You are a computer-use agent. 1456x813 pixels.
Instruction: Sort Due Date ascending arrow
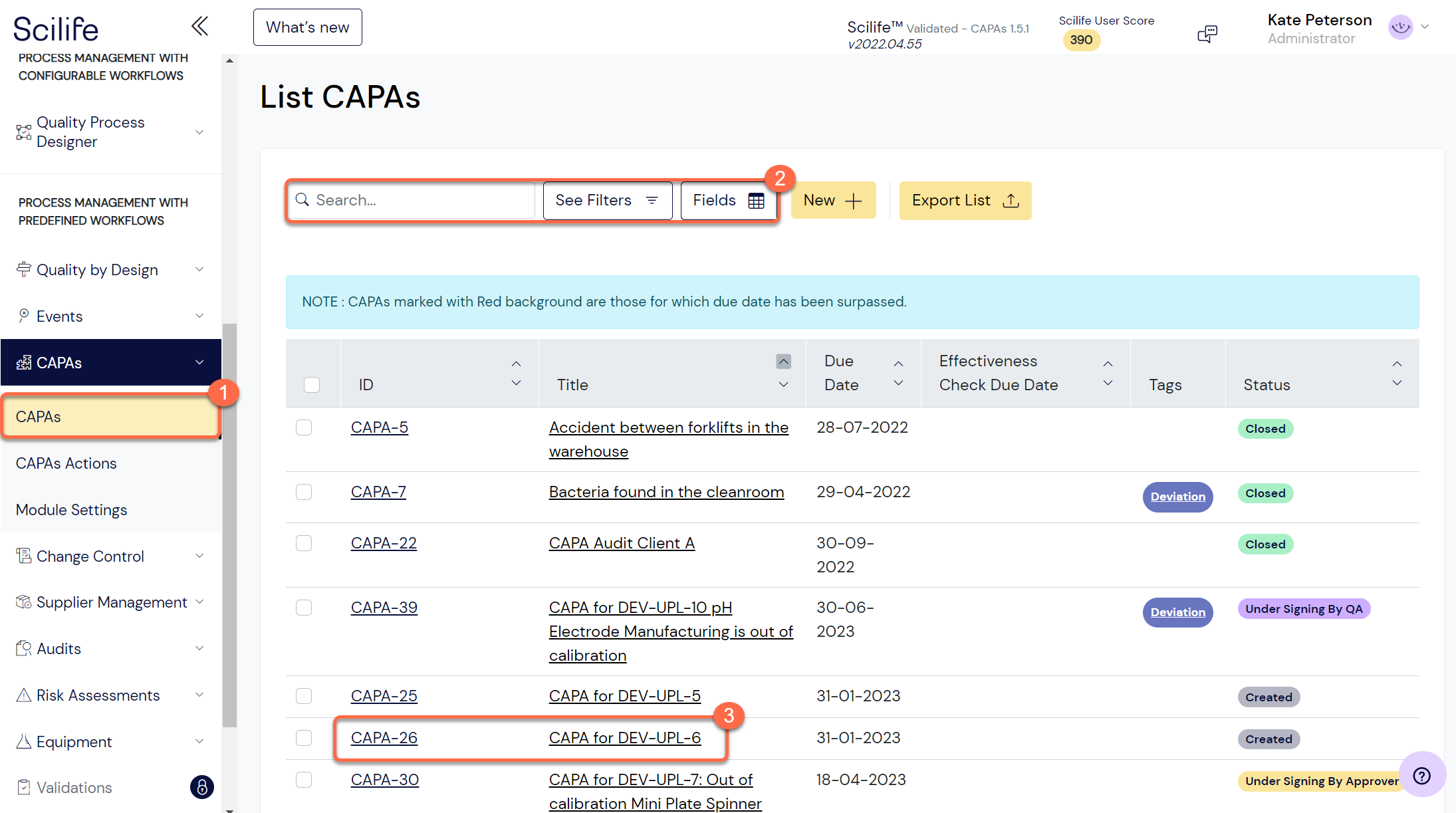898,364
